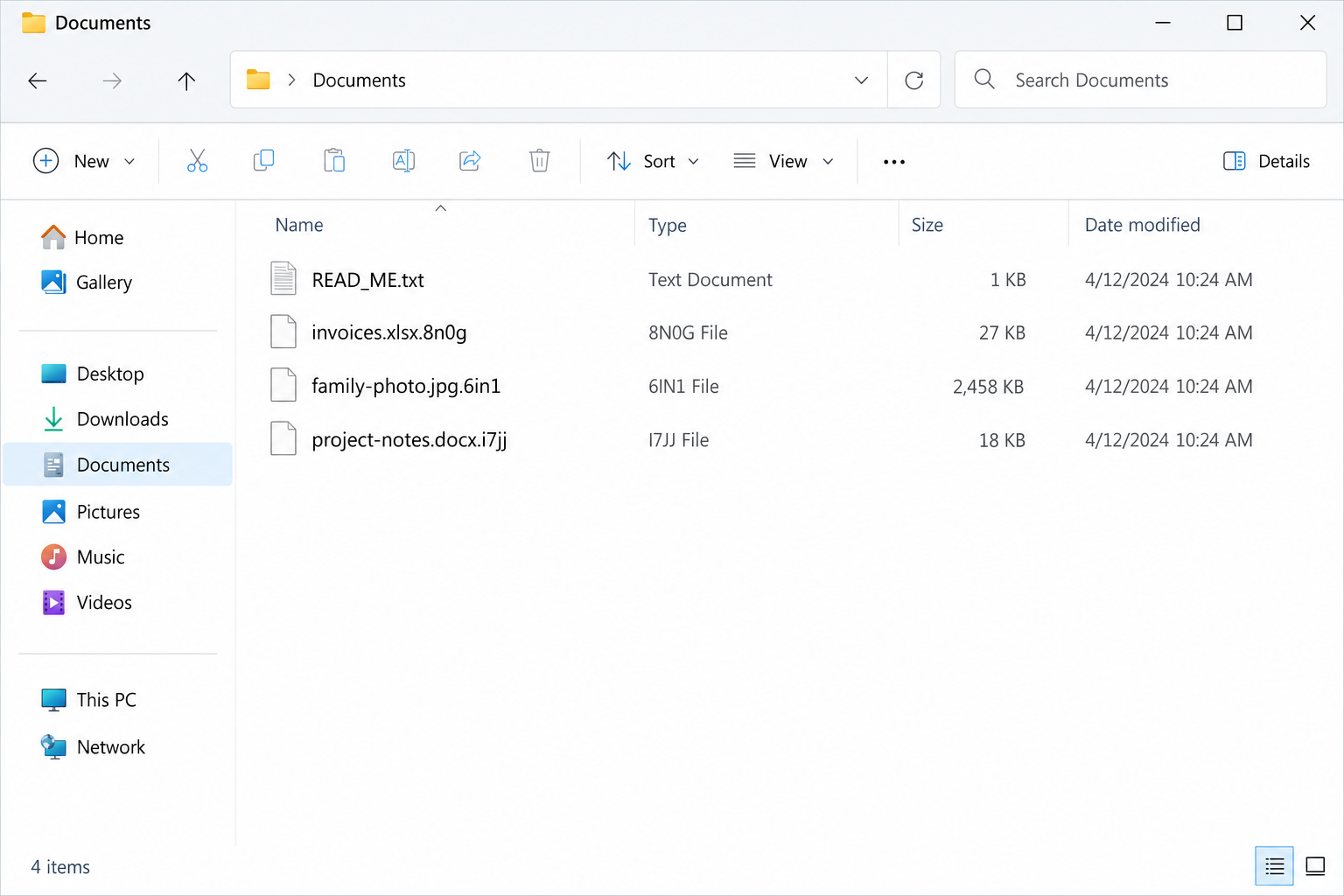Click the 1 KB size cell
The width and height of the screenshot is (1344, 896).
tap(1008, 280)
